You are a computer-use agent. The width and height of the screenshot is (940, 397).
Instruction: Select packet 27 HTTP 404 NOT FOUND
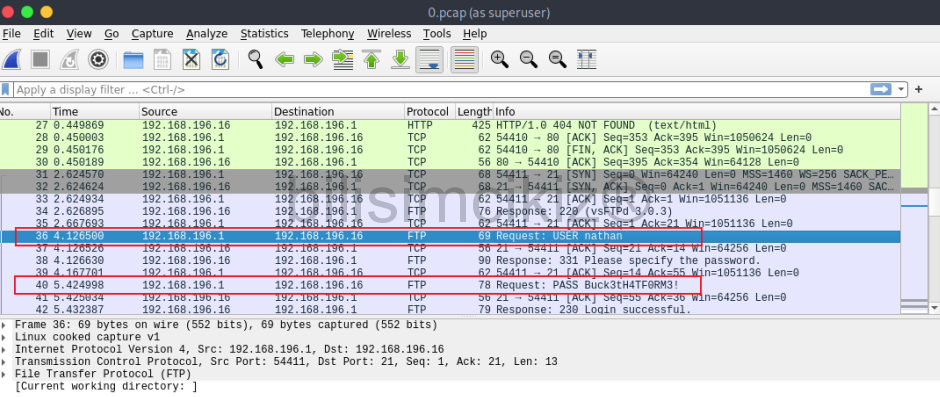[450, 125]
